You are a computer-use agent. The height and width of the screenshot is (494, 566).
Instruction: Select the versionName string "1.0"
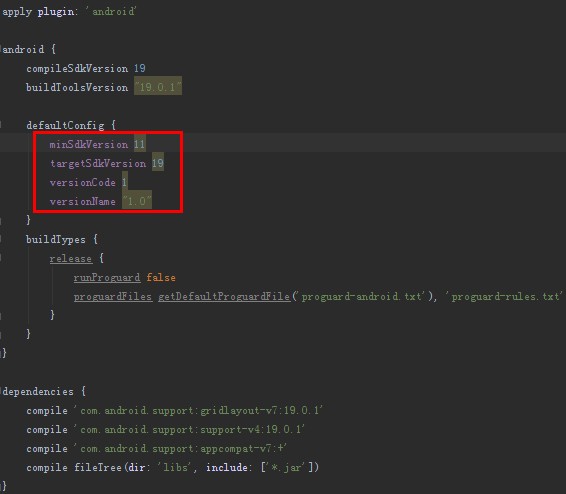(x=137, y=201)
